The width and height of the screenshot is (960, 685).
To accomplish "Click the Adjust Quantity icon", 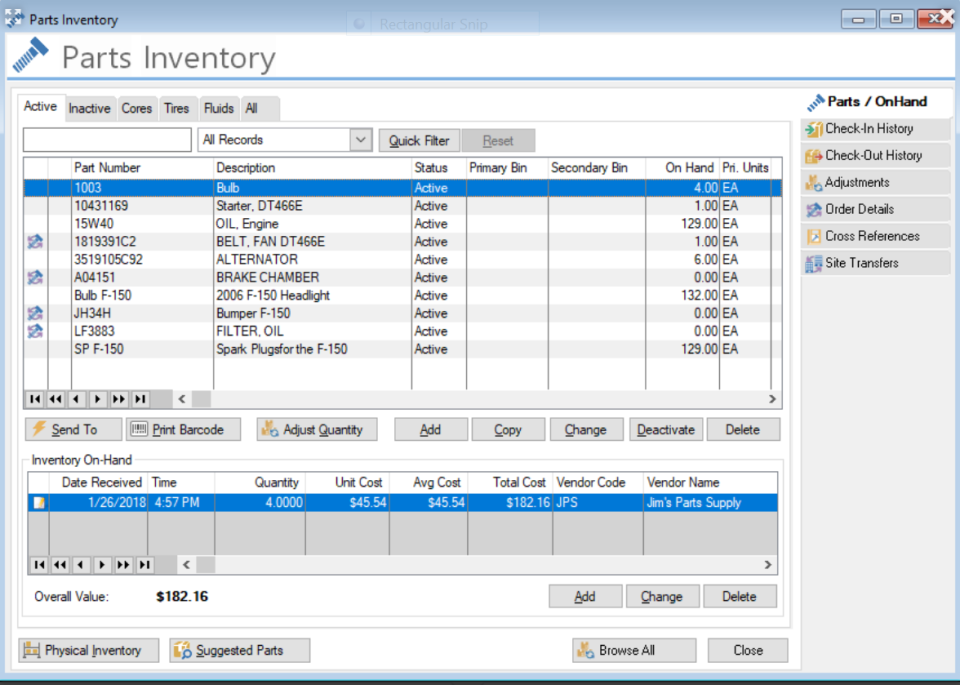I will click(269, 429).
